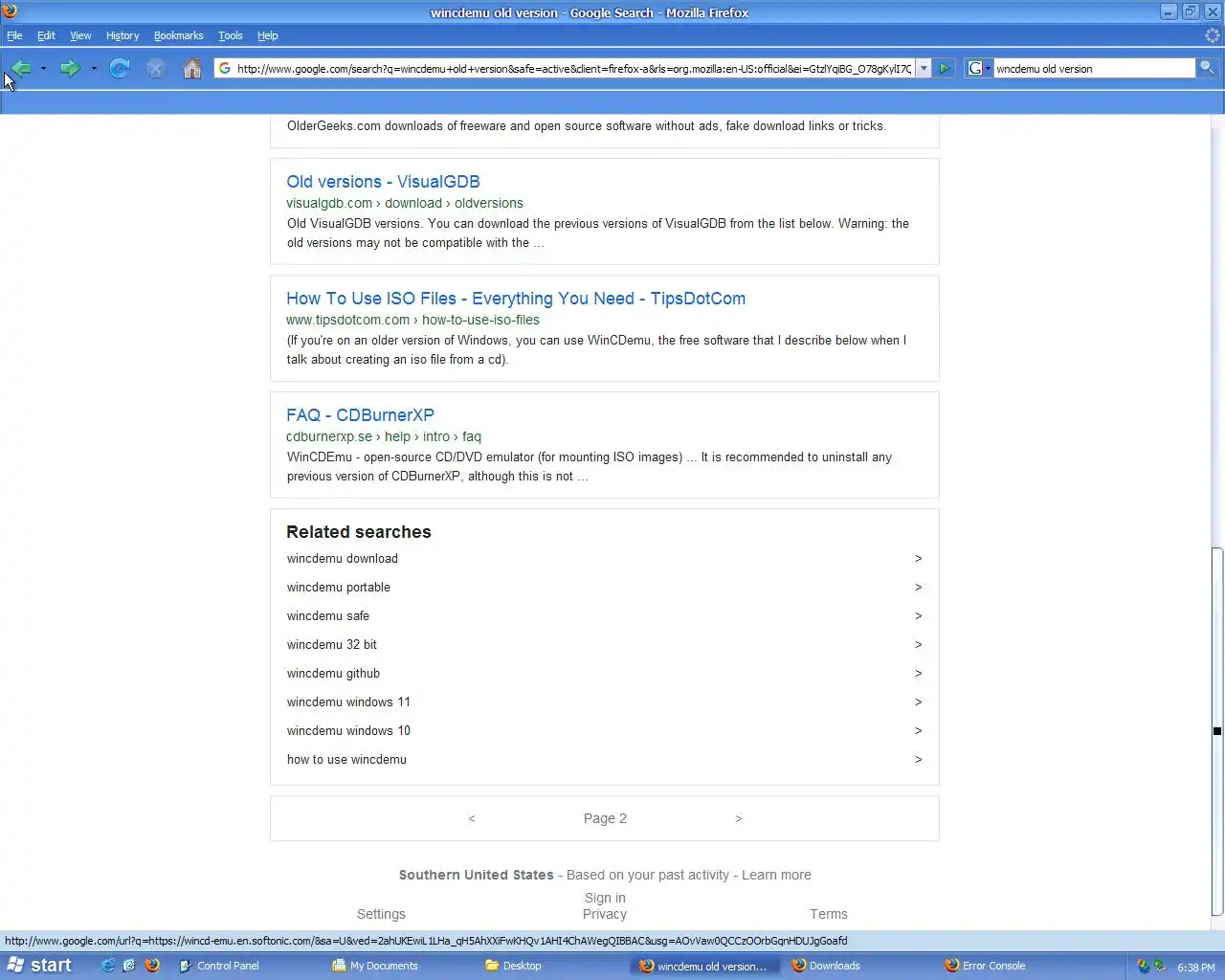The image size is (1225, 980).
Task: Expand the address bar URL dropdown
Action: click(x=924, y=68)
